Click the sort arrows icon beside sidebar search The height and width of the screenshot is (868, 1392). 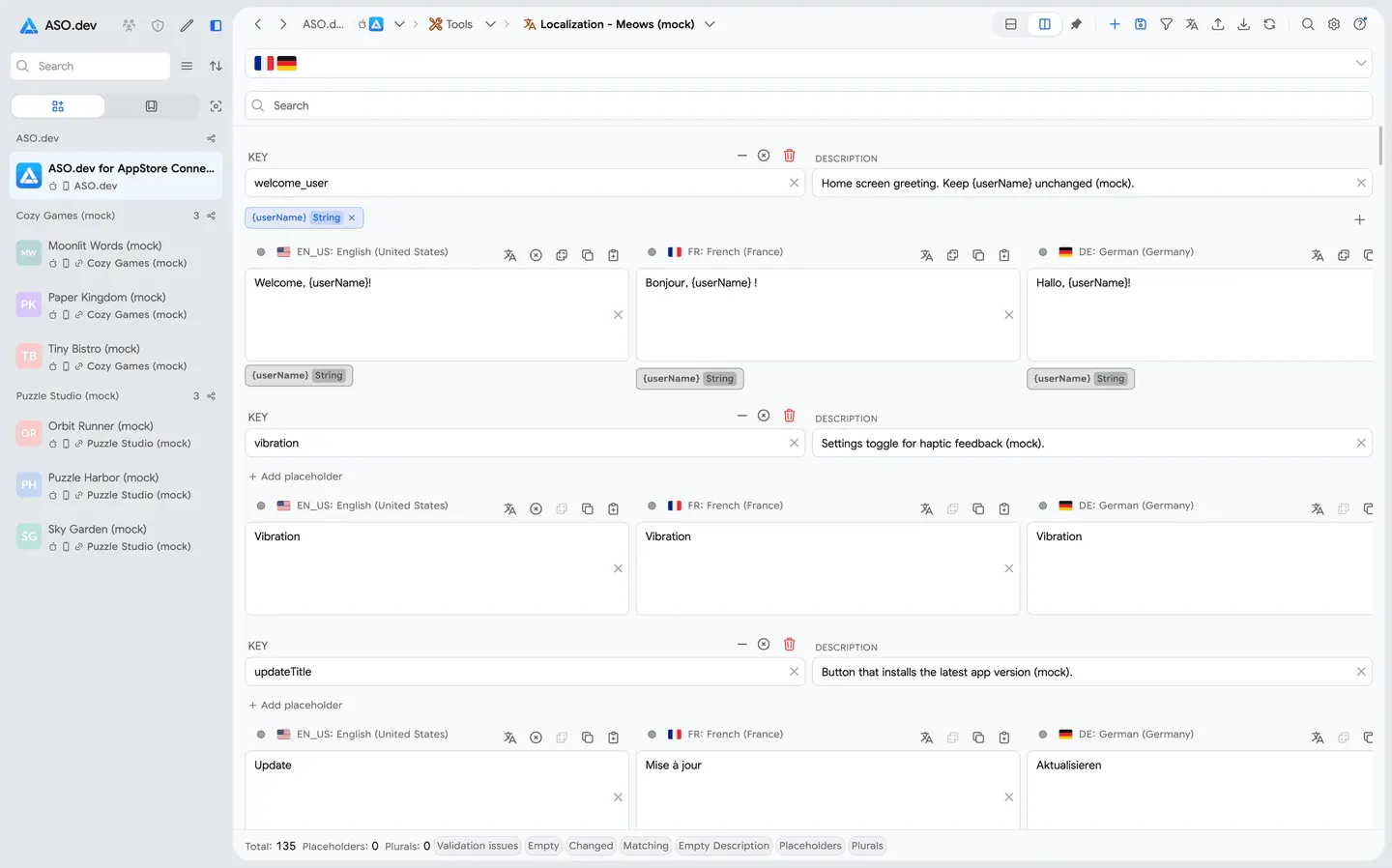tap(216, 66)
